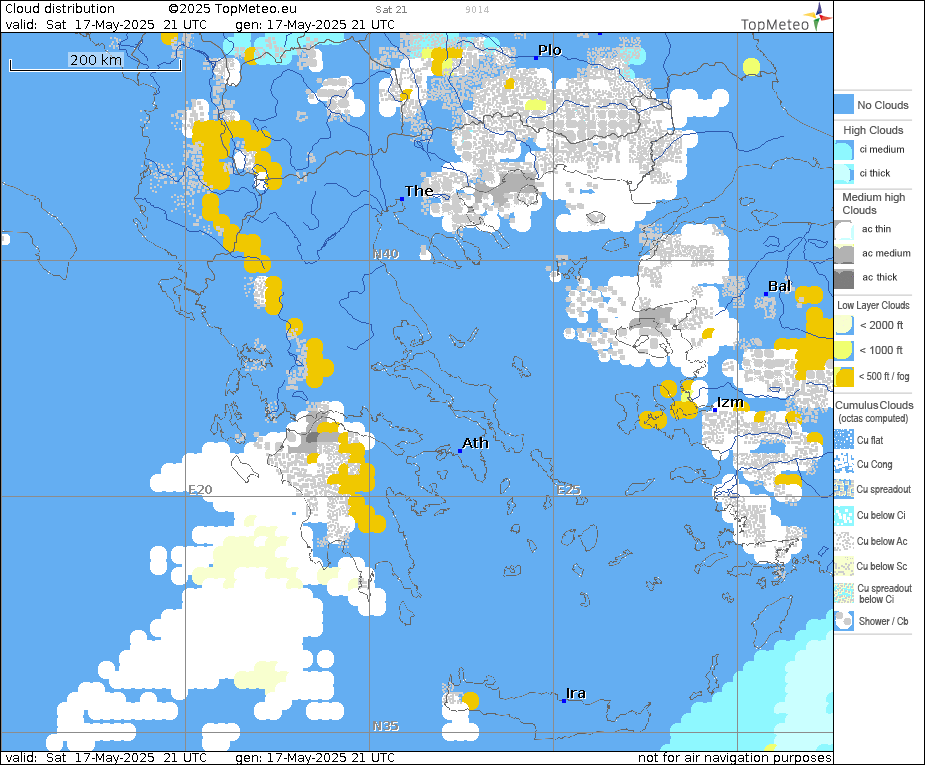Click the Cu Cong legend icon
Image resolution: width=925 pixels, height=765 pixels.
pyautogui.click(x=844, y=464)
